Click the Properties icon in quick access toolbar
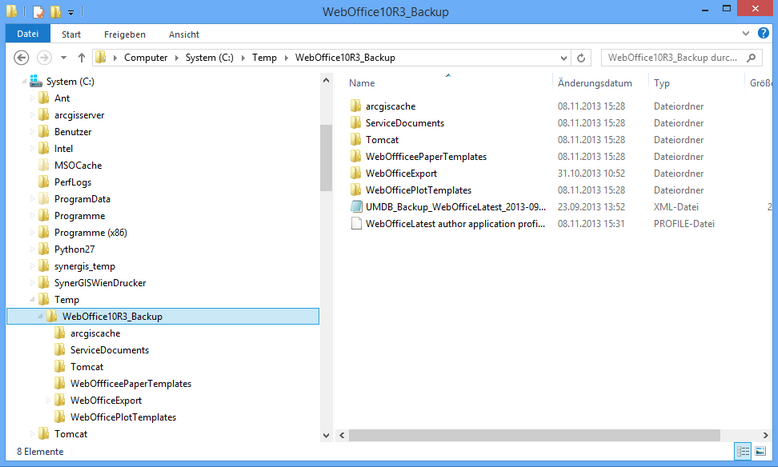The width and height of the screenshot is (778, 467). (39, 12)
